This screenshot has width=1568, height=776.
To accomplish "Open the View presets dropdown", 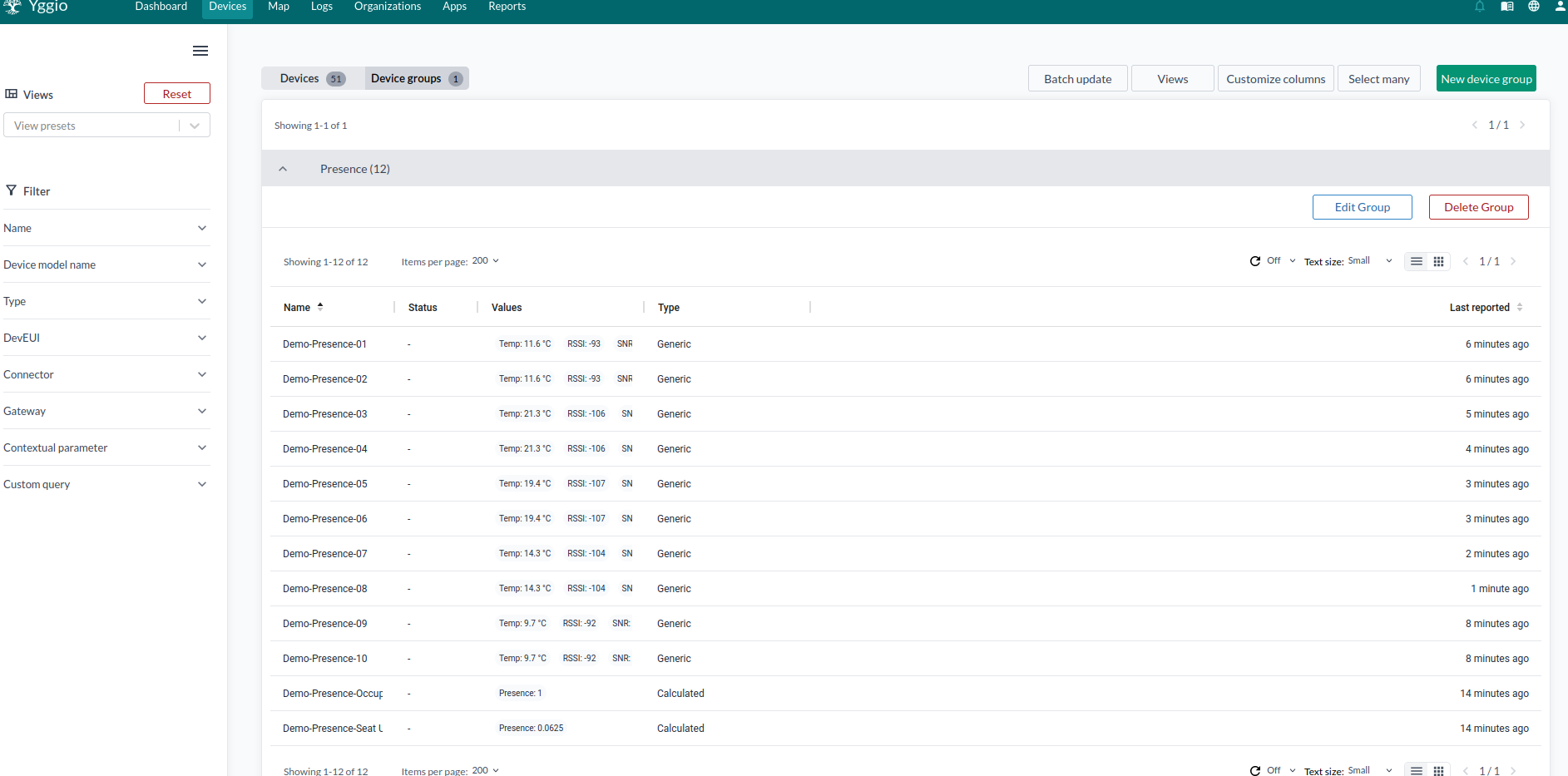I will (x=106, y=126).
